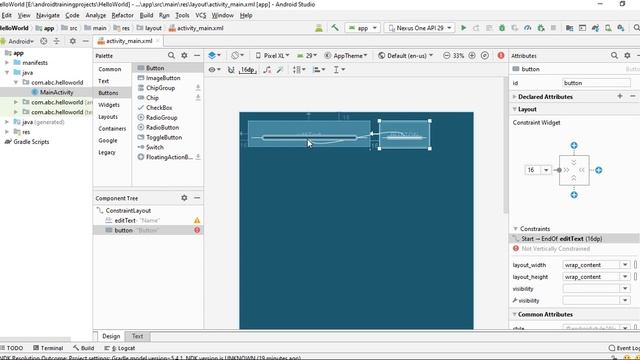
Task: Select editText in Component Tree
Action: pyautogui.click(x=125, y=220)
